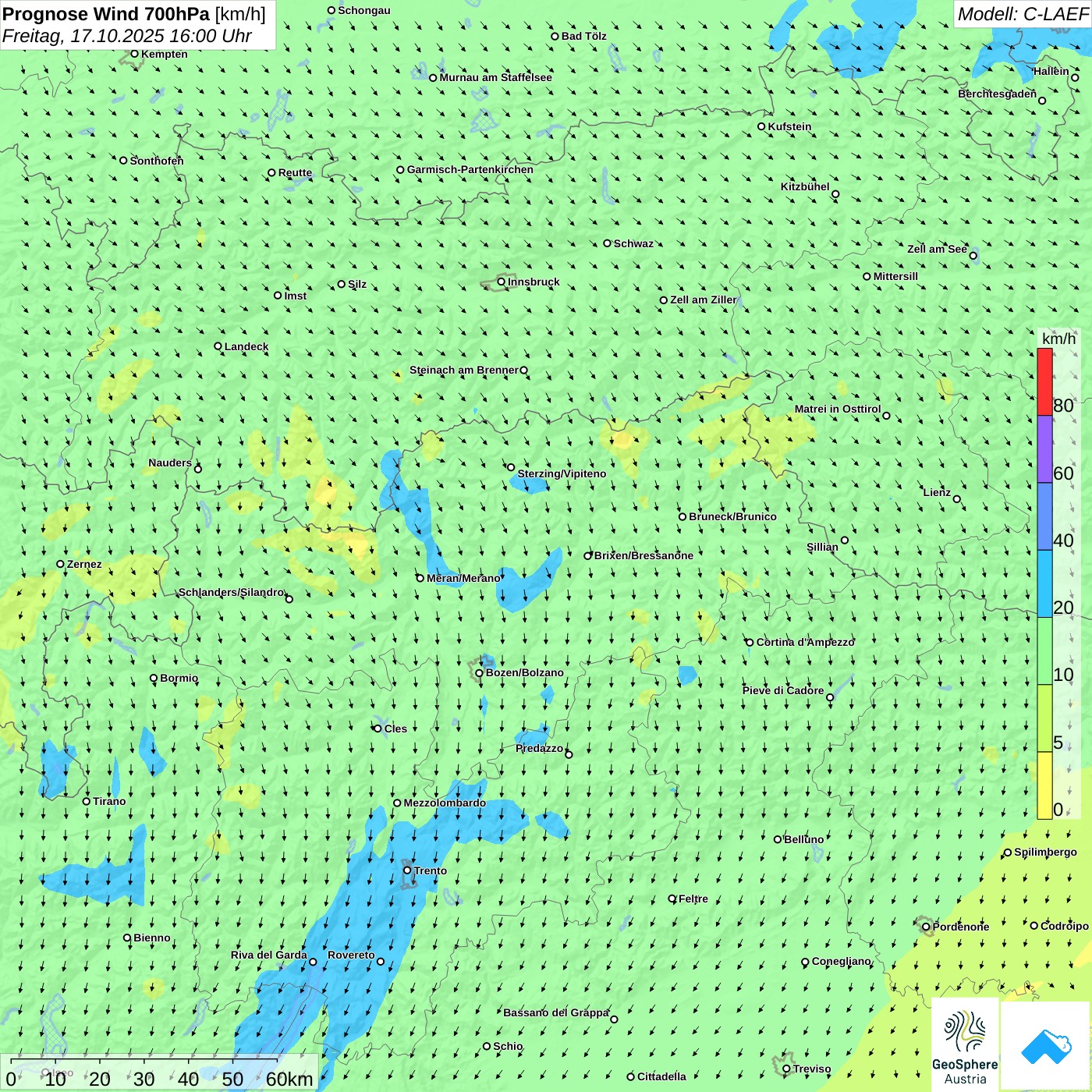Click the Hallein city marker
This screenshot has width=1092, height=1092.
pos(1075,77)
